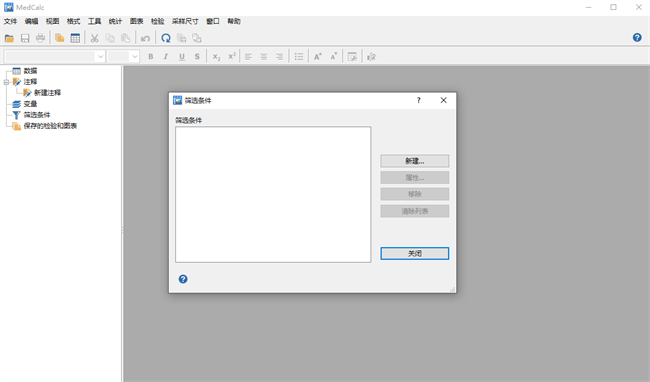Close the 筛选条件 dialog with X
This screenshot has height=382, width=650.
pos(444,100)
